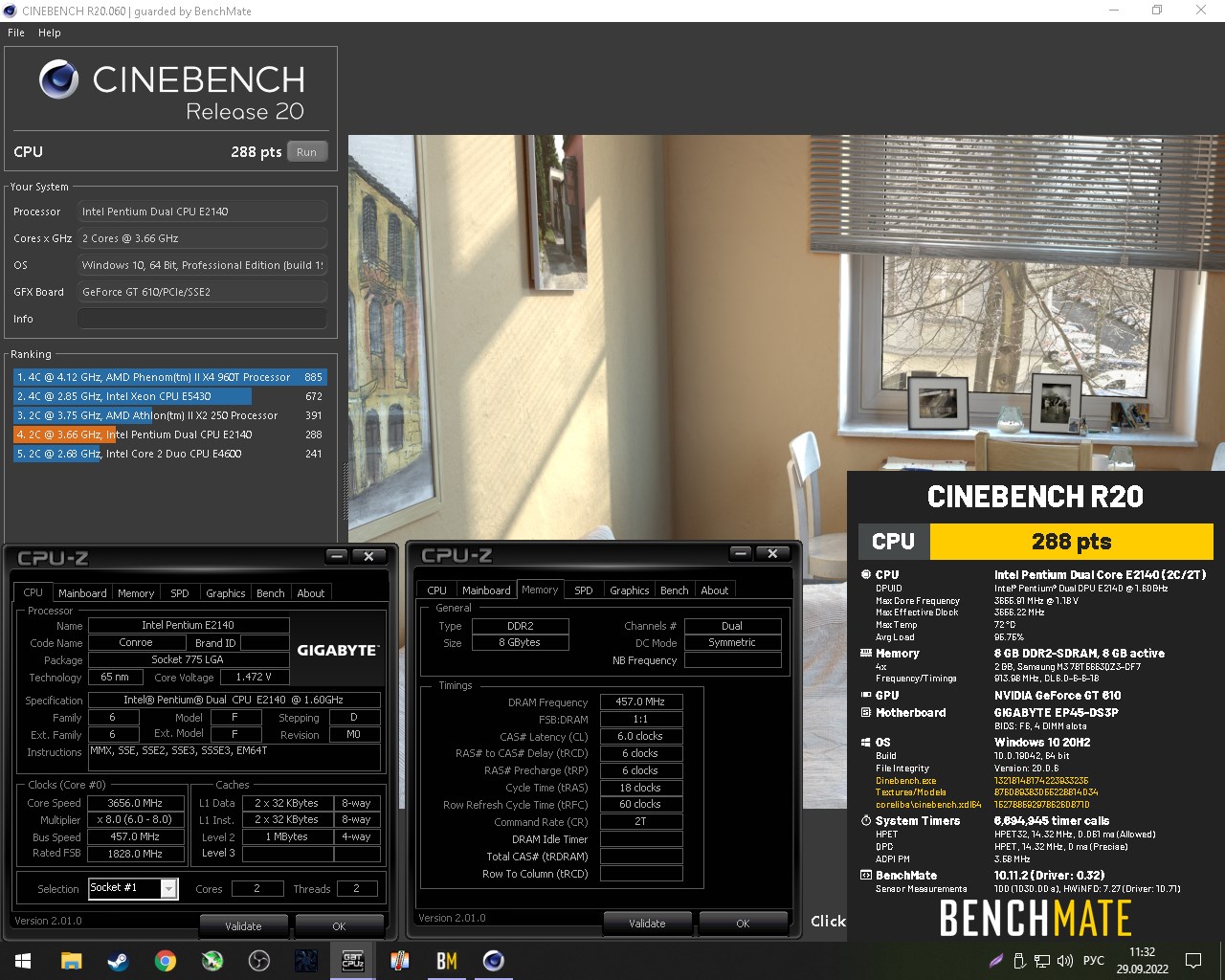Switch to CPU tab in right CPU-Z
1225x980 pixels.
(437, 590)
